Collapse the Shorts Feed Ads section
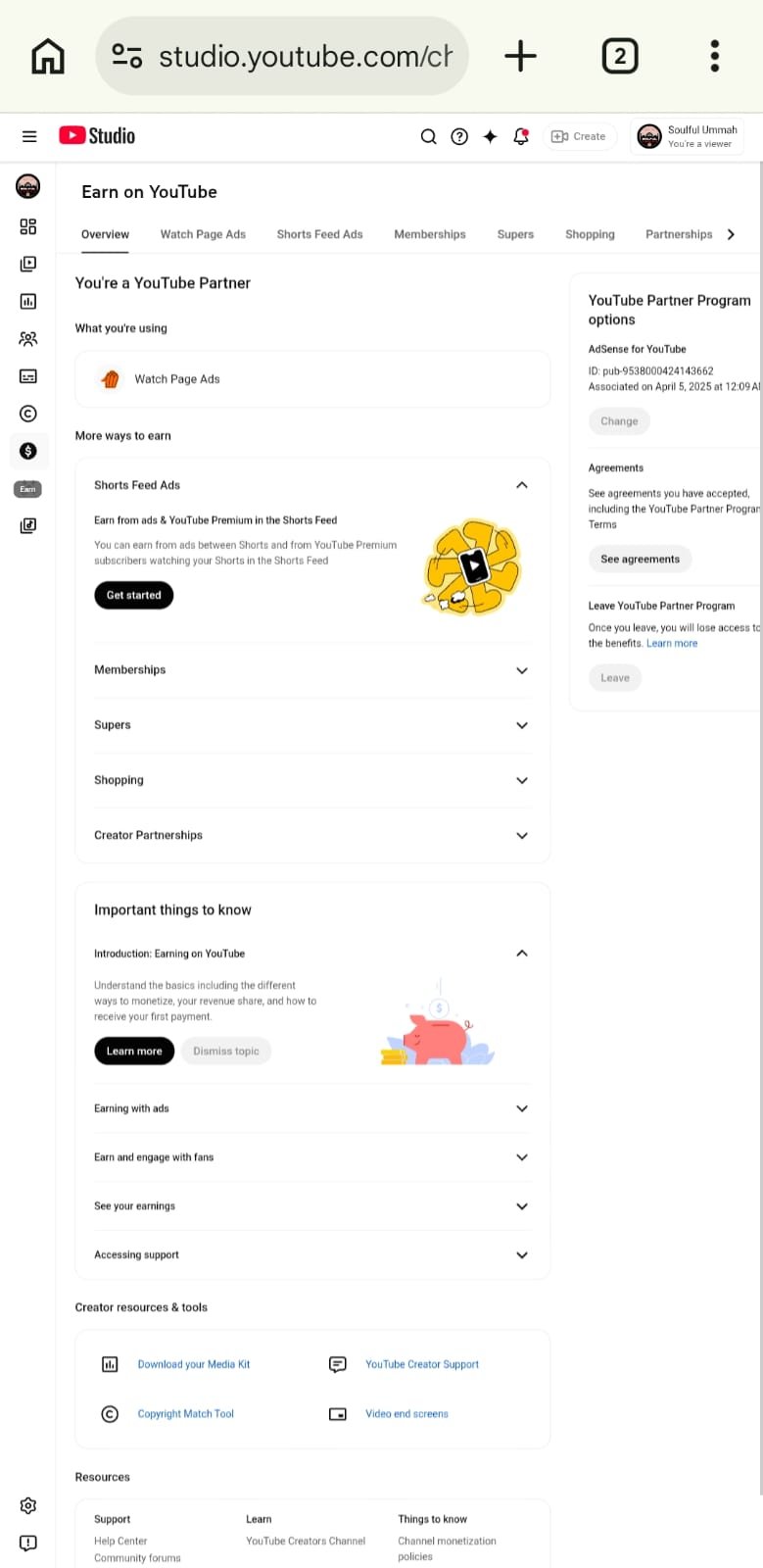Screen dimensions: 763x1568 coord(522,485)
